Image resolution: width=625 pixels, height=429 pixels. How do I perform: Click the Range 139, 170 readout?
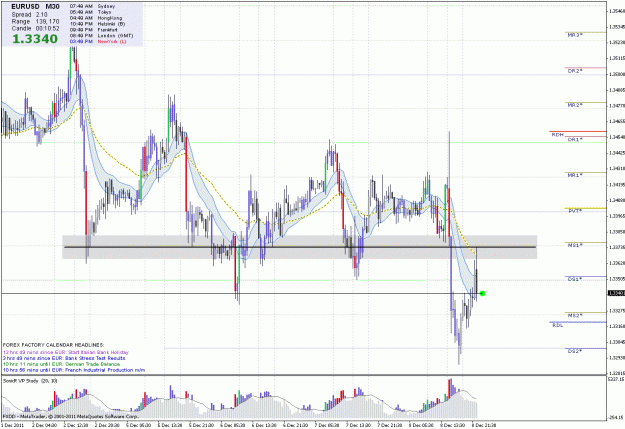point(35,22)
